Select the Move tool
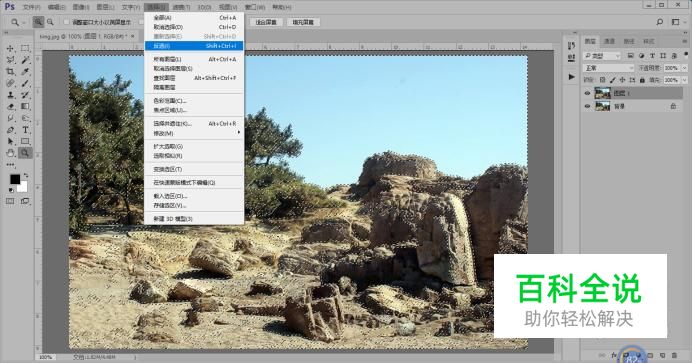 (x=11, y=48)
